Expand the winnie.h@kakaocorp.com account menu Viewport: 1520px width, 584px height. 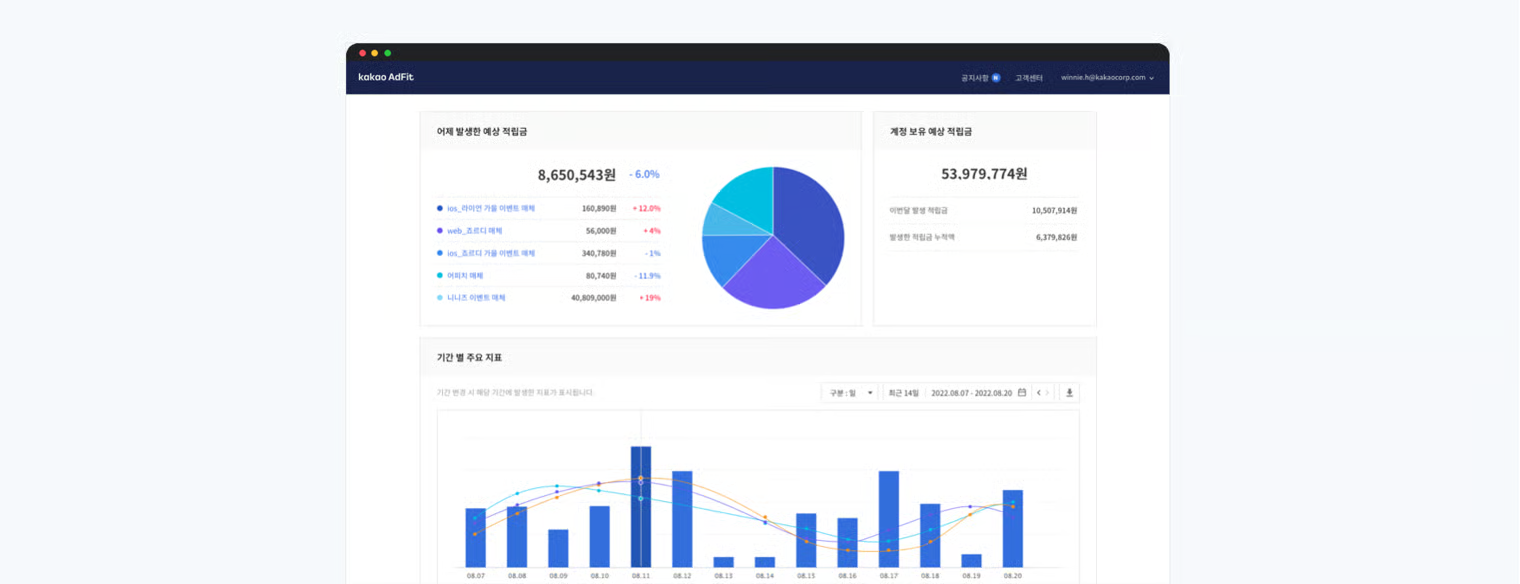click(1107, 78)
